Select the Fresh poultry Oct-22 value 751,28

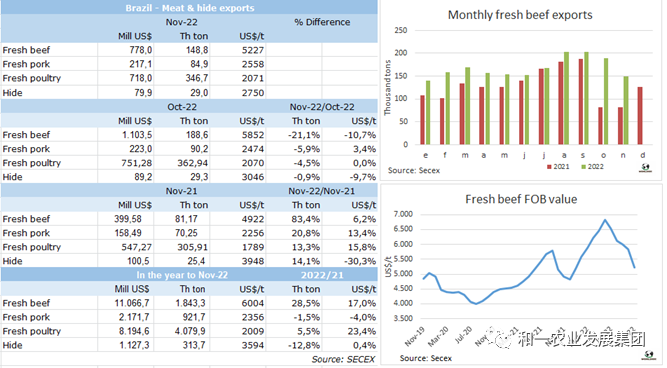coord(135,163)
